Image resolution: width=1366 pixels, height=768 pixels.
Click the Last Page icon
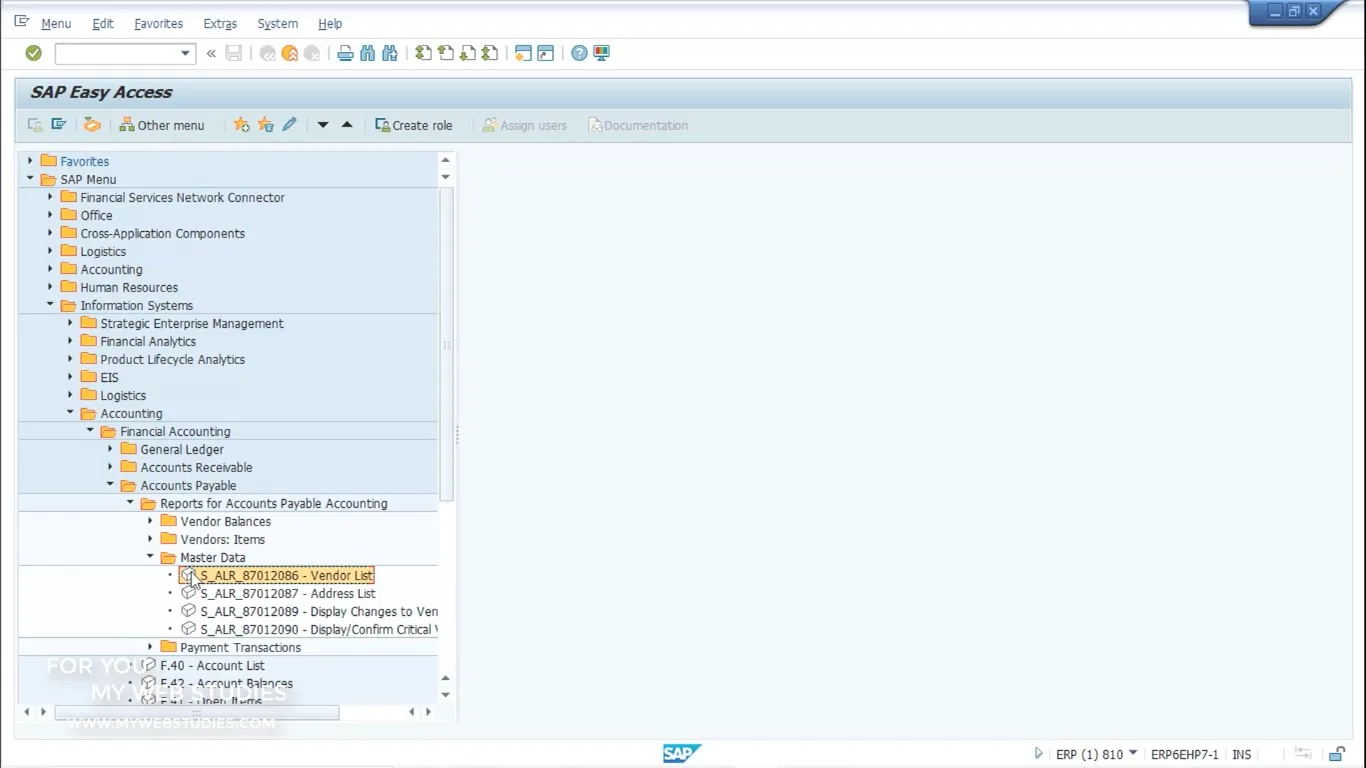click(490, 53)
